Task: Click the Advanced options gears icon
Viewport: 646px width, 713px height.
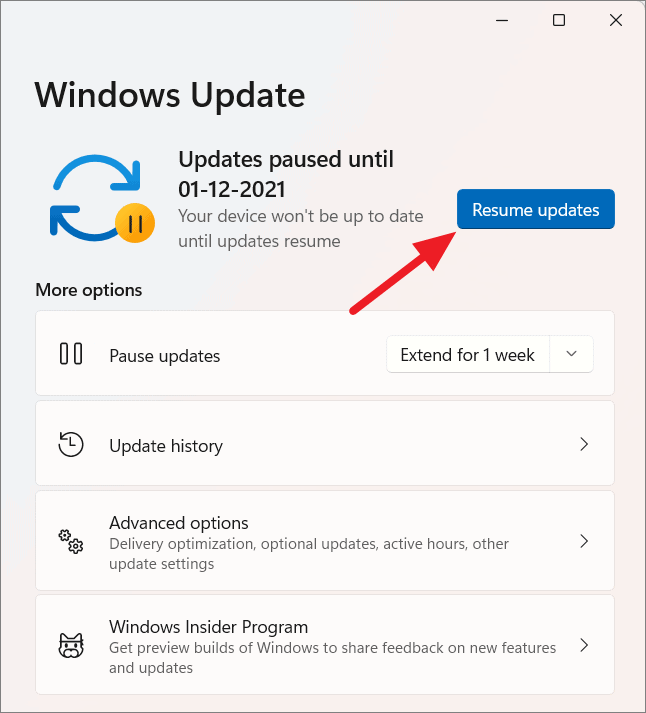Action: tap(71, 541)
